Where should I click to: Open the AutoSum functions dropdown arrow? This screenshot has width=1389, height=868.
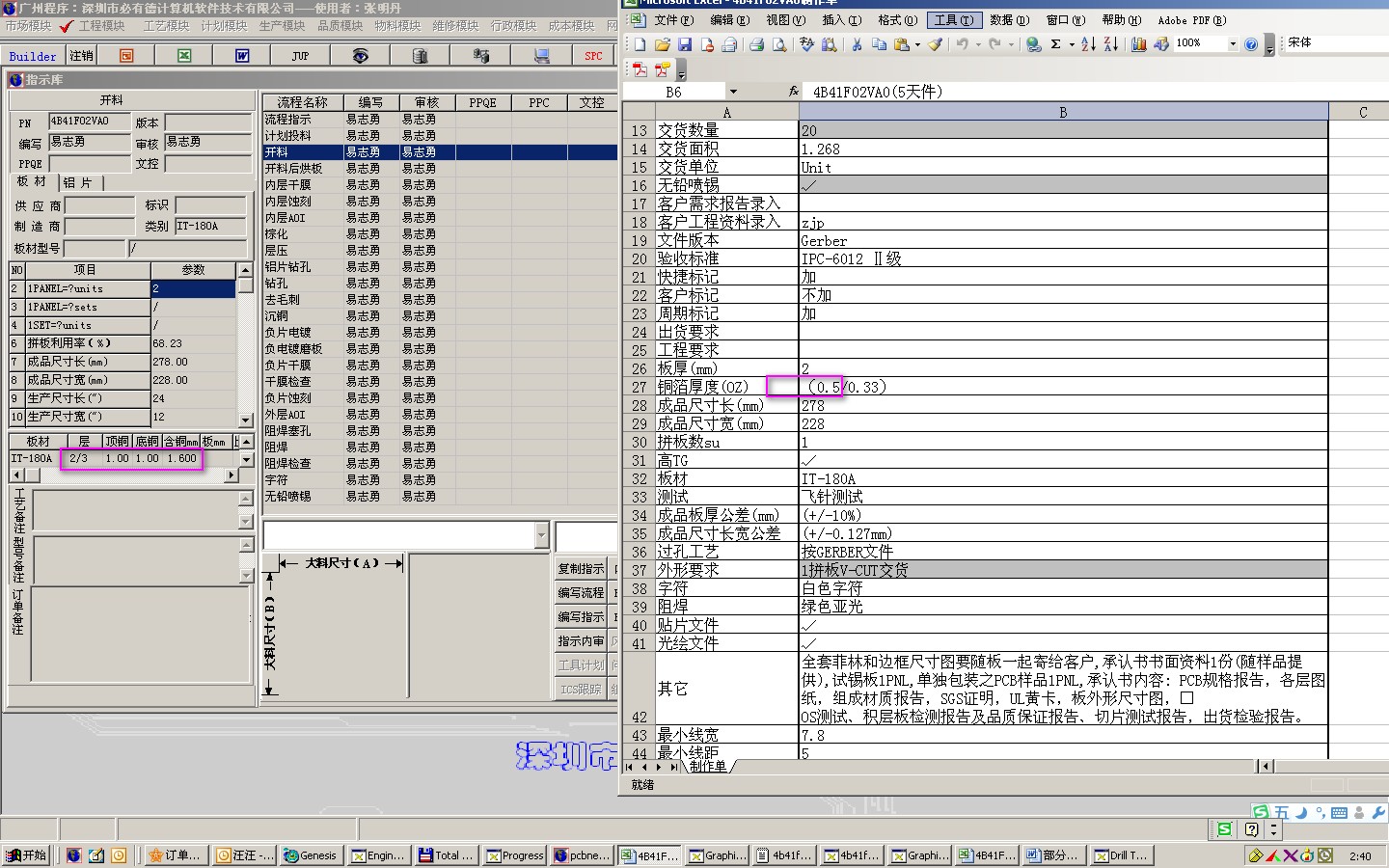(x=1072, y=44)
